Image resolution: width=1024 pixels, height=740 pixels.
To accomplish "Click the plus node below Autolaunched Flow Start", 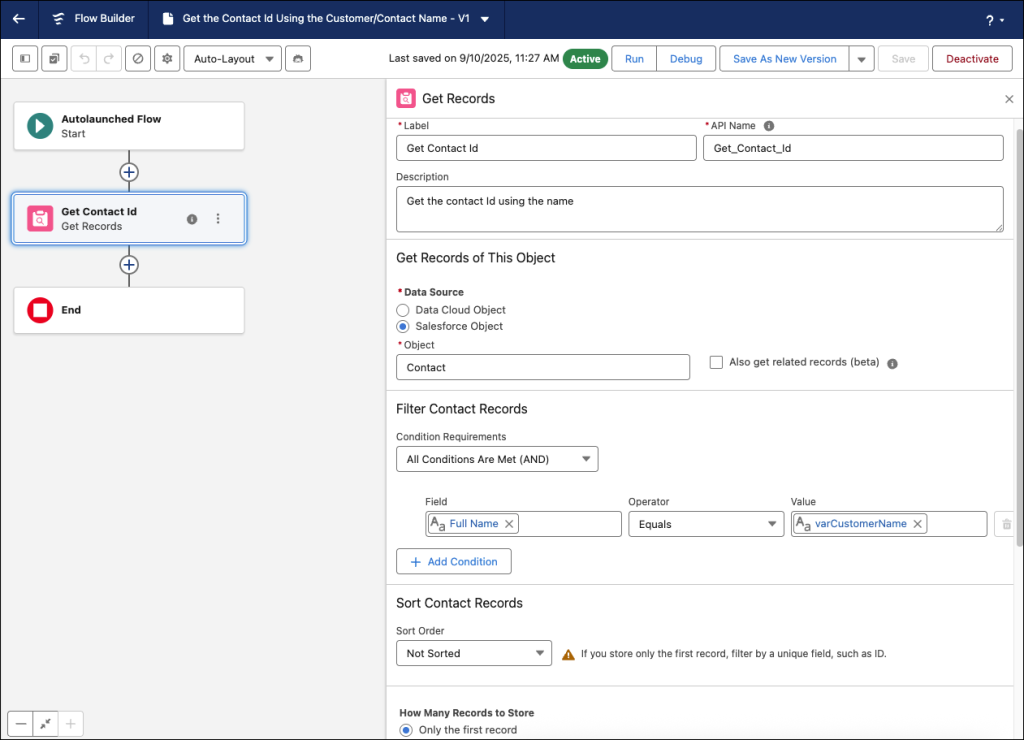I will (128, 171).
